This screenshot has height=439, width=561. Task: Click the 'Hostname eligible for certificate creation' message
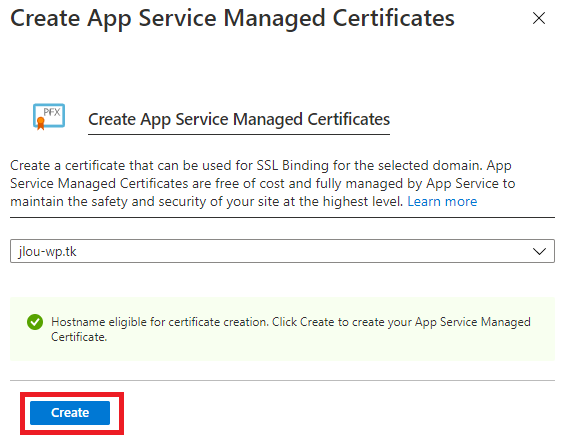pos(160,322)
